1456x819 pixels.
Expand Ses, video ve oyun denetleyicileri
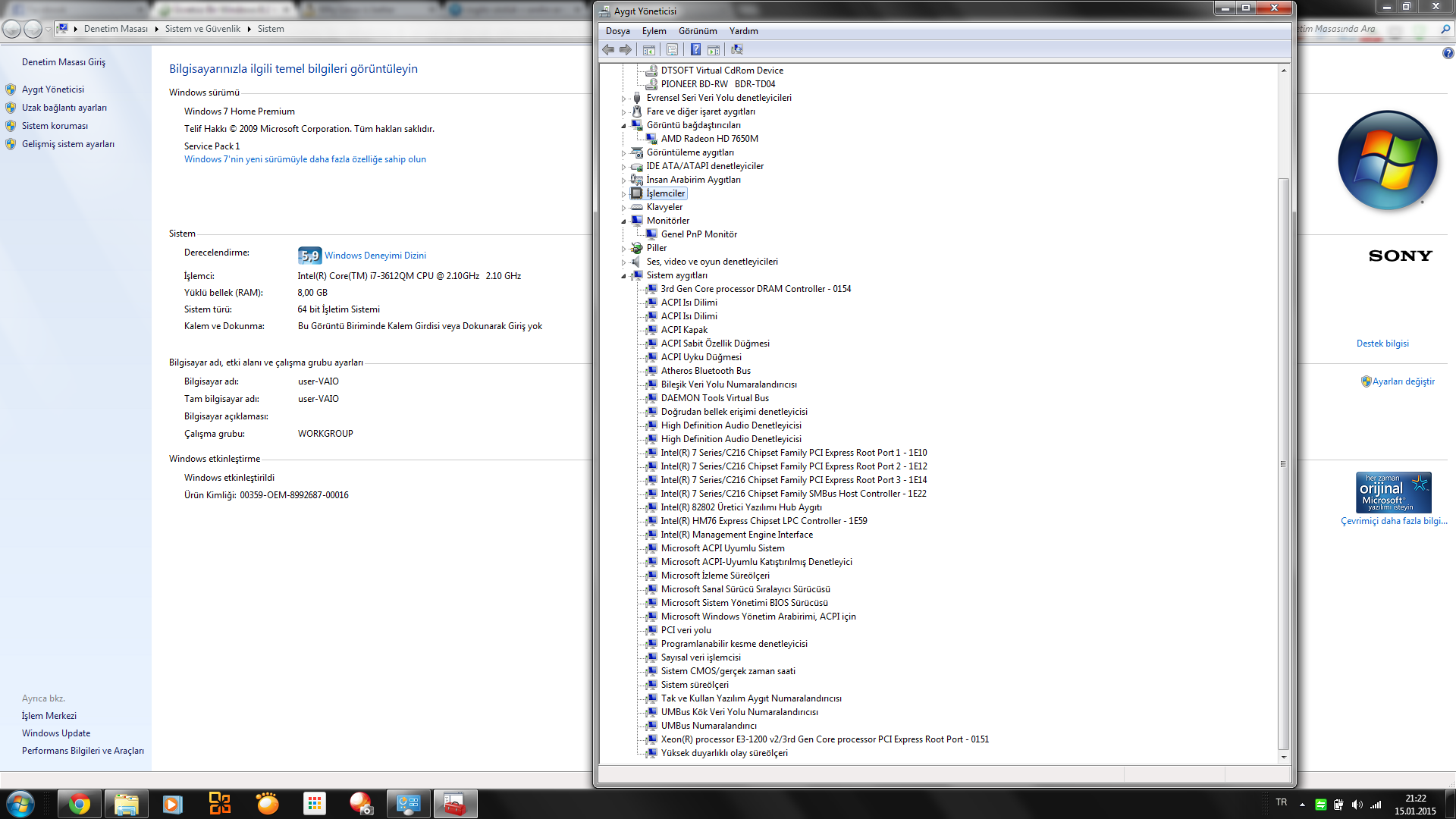(624, 262)
